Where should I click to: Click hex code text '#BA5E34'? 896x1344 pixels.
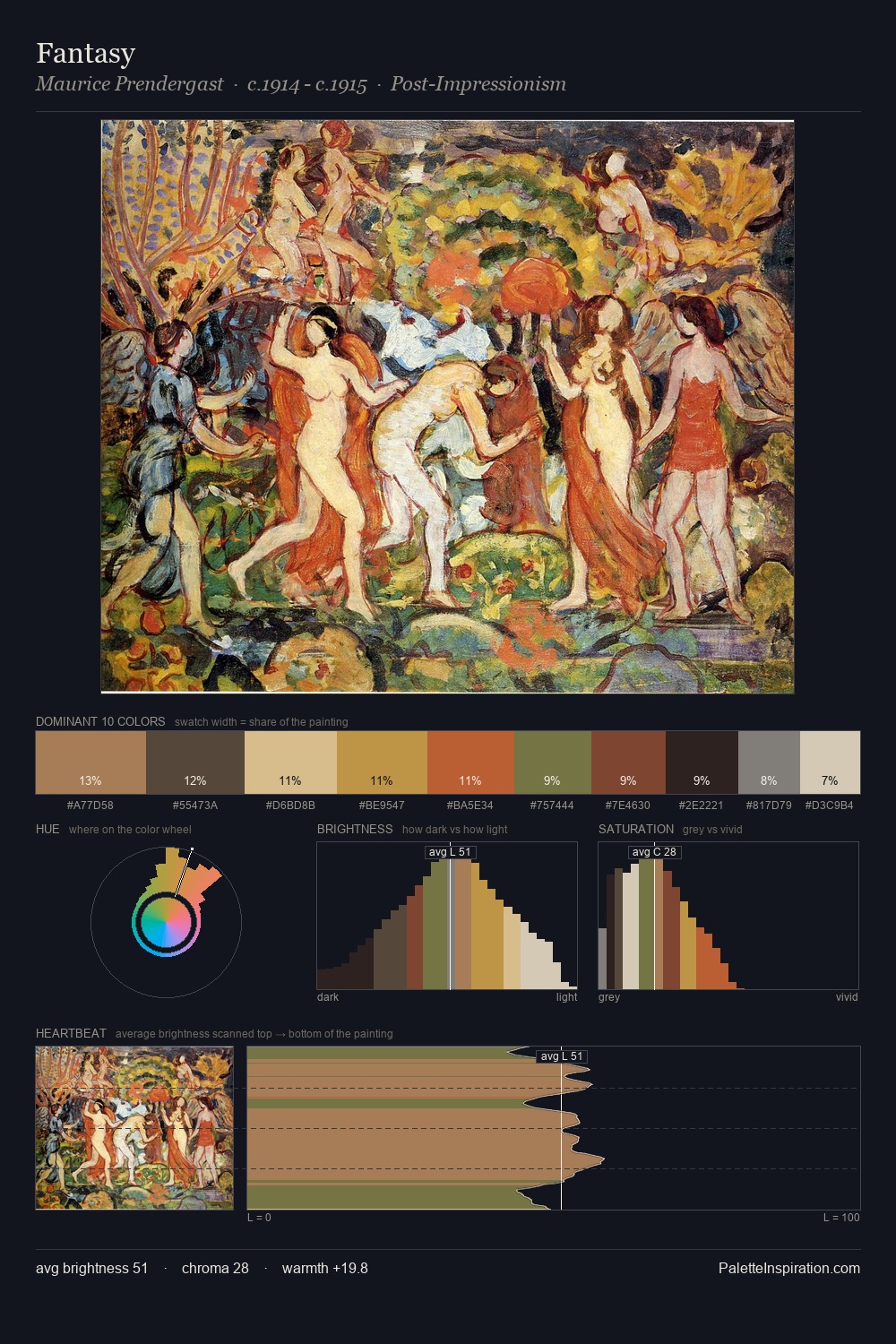tap(470, 806)
